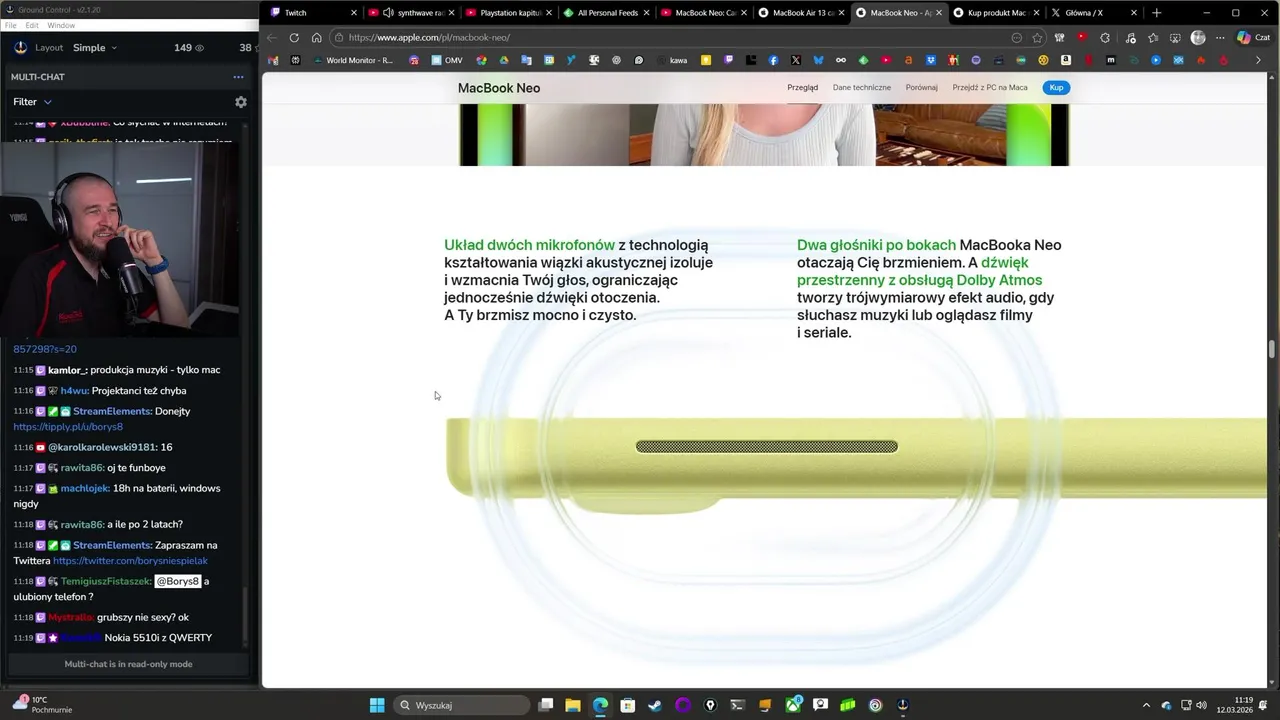Open the File menu in Ground Control

click(10, 25)
